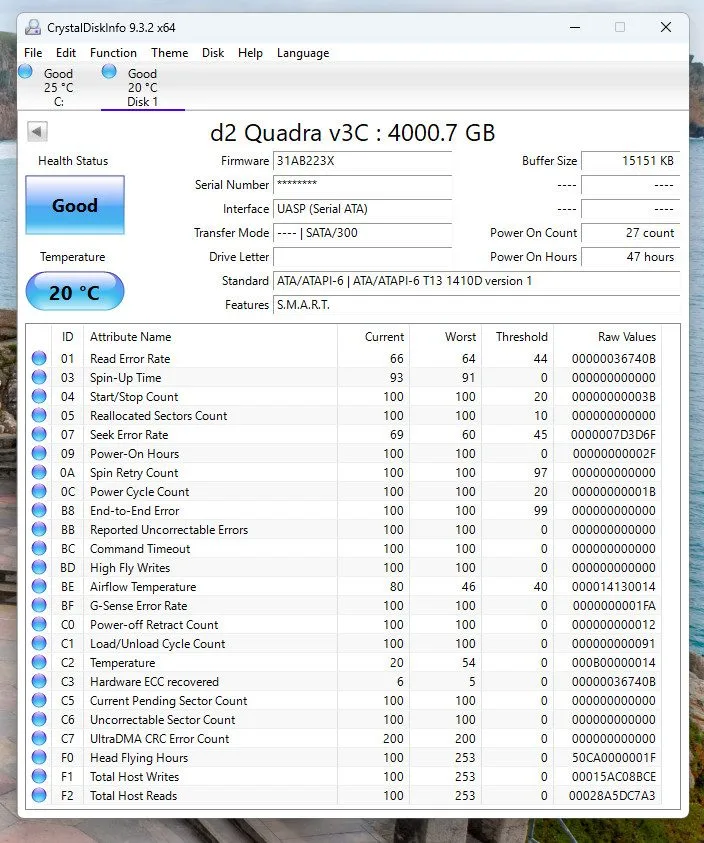This screenshot has height=843, width=704.
Task: Click the status orb for High Fly Writes
Action: coord(39,567)
